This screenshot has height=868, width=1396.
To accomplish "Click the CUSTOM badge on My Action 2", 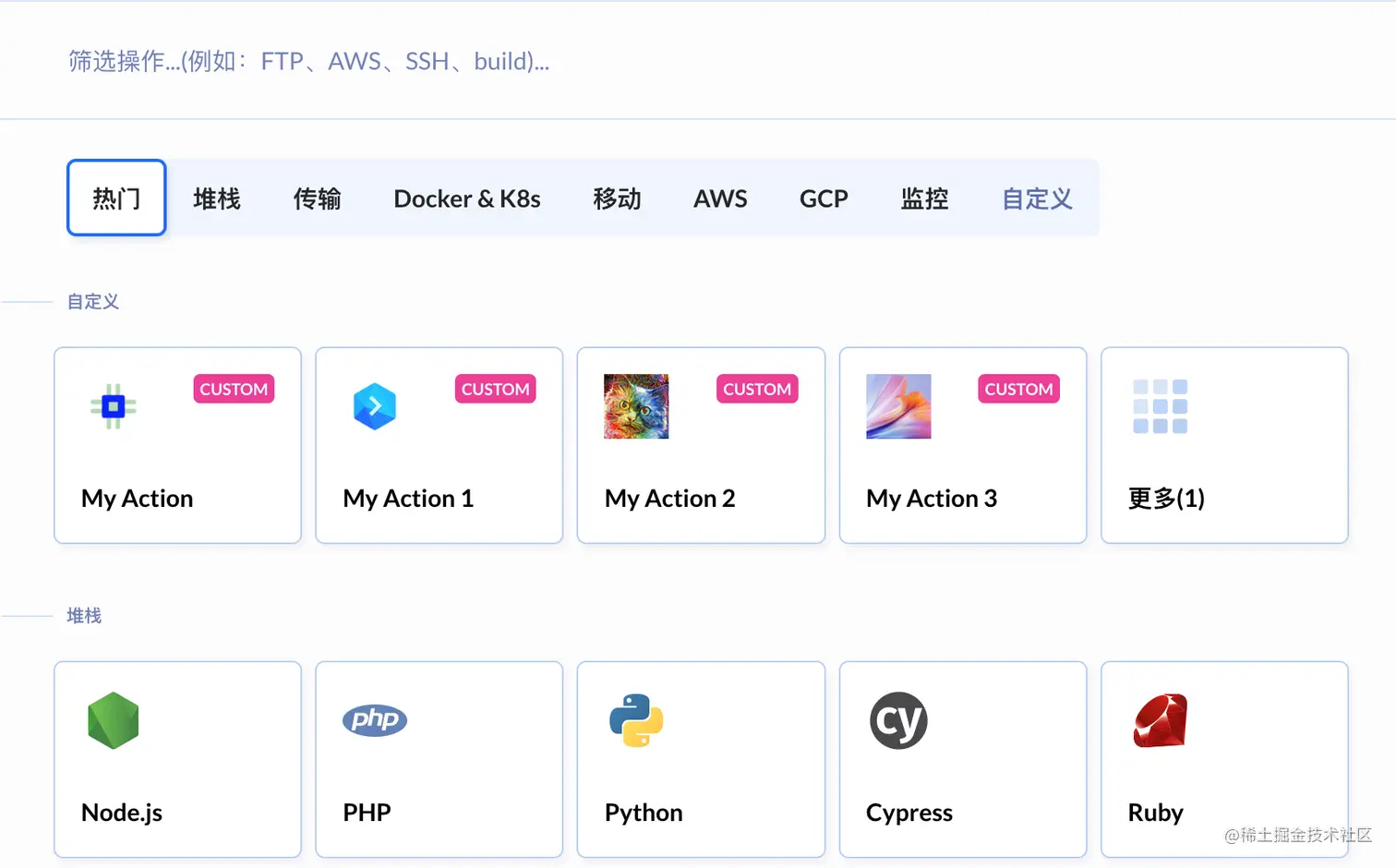I will point(757,389).
